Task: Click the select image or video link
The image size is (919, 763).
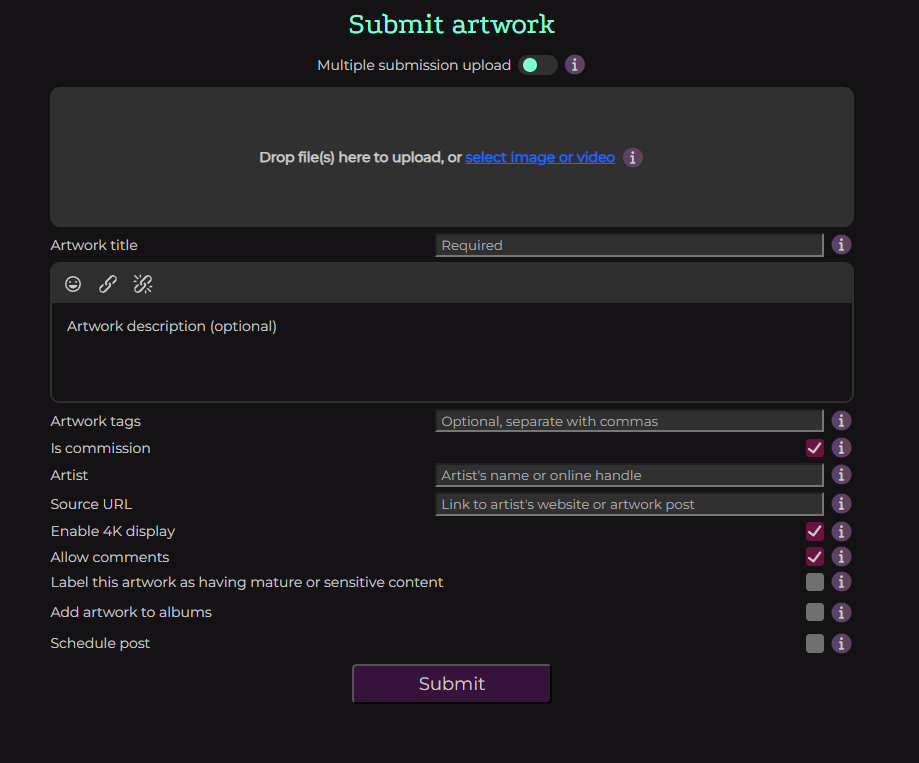Action: pyautogui.click(x=540, y=157)
